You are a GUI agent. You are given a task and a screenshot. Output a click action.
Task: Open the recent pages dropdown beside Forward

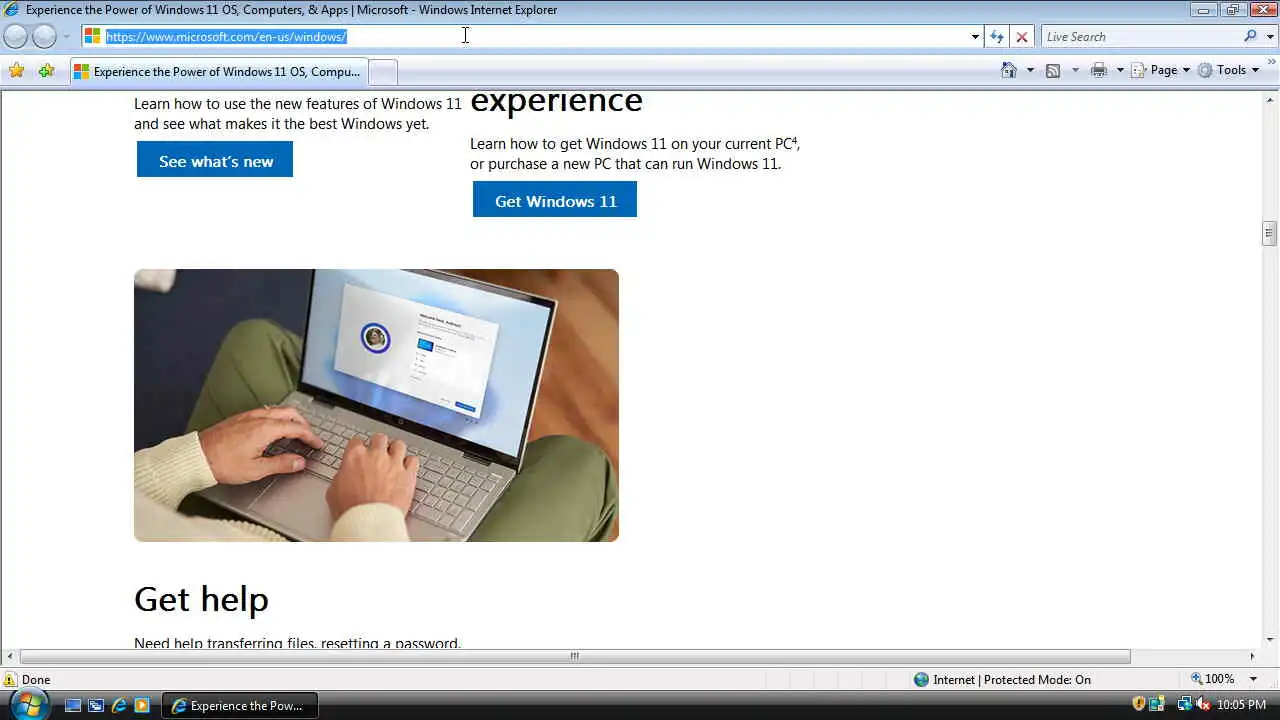(66, 37)
